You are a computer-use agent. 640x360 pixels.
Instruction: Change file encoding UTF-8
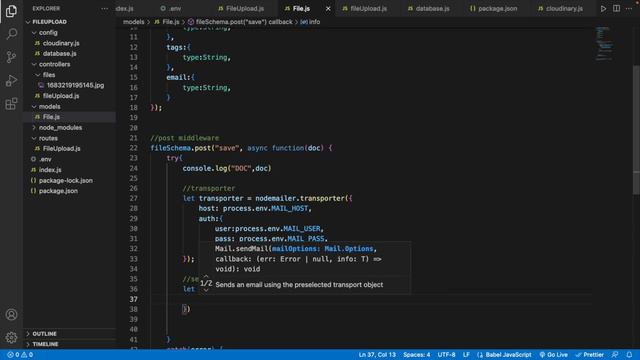coord(446,355)
